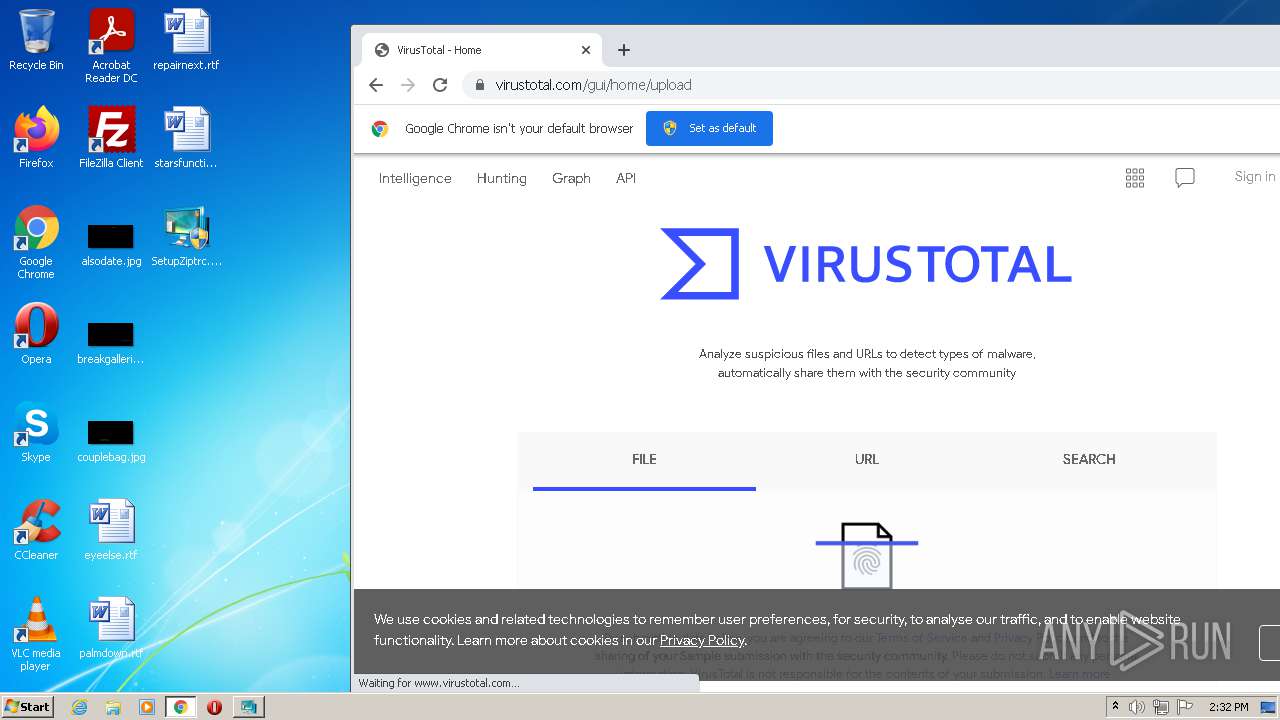Switch to the FILE tab
The height and width of the screenshot is (720, 1280).
[644, 460]
